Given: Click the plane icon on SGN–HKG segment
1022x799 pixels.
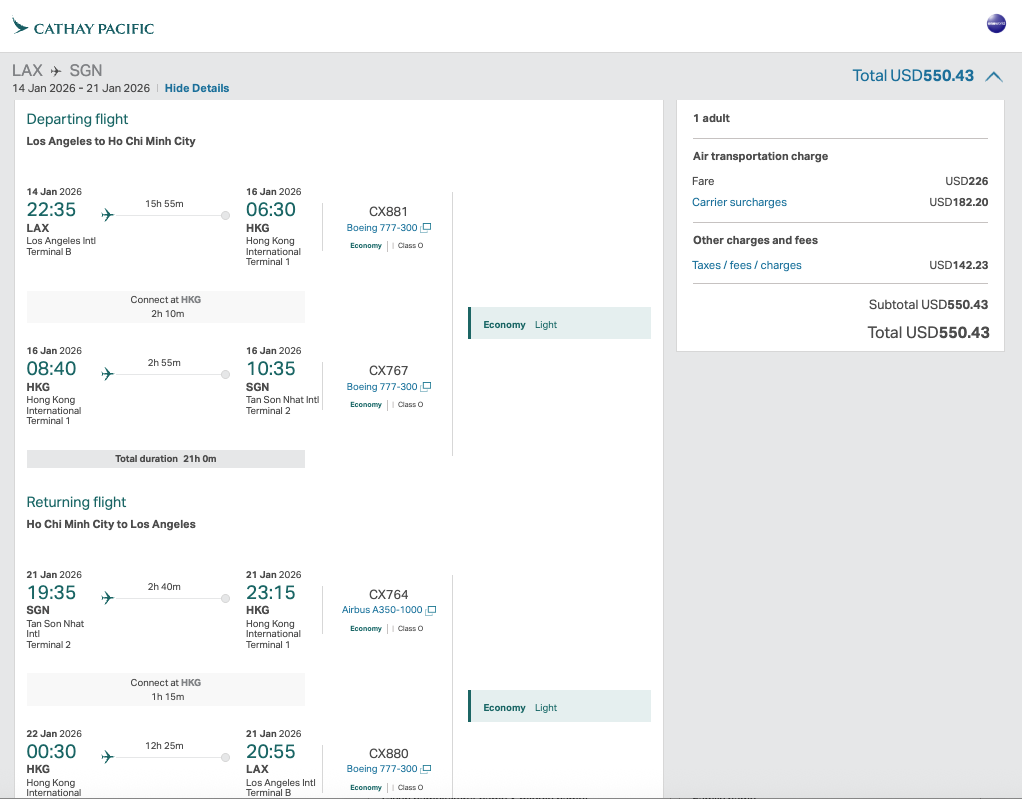Looking at the screenshot, I should coord(108,598).
